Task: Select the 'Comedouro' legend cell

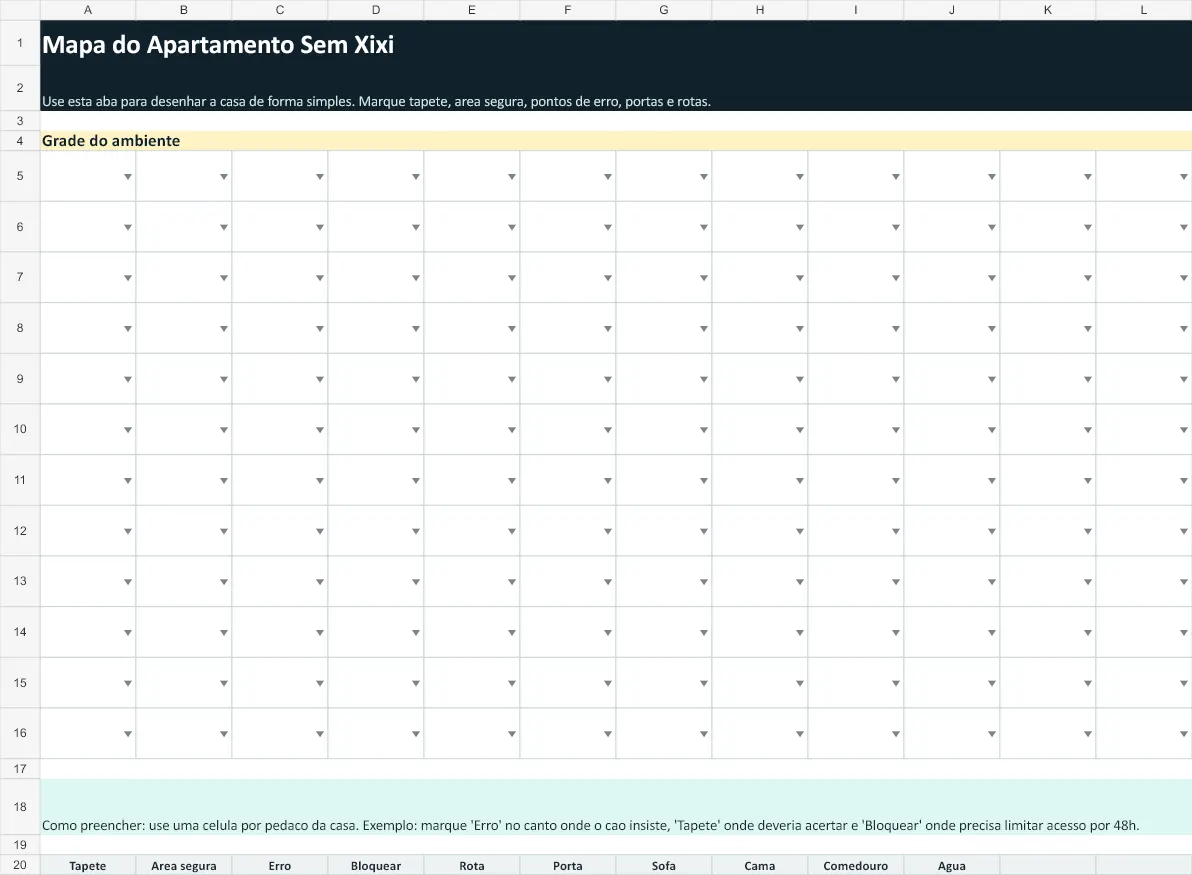Action: click(856, 866)
